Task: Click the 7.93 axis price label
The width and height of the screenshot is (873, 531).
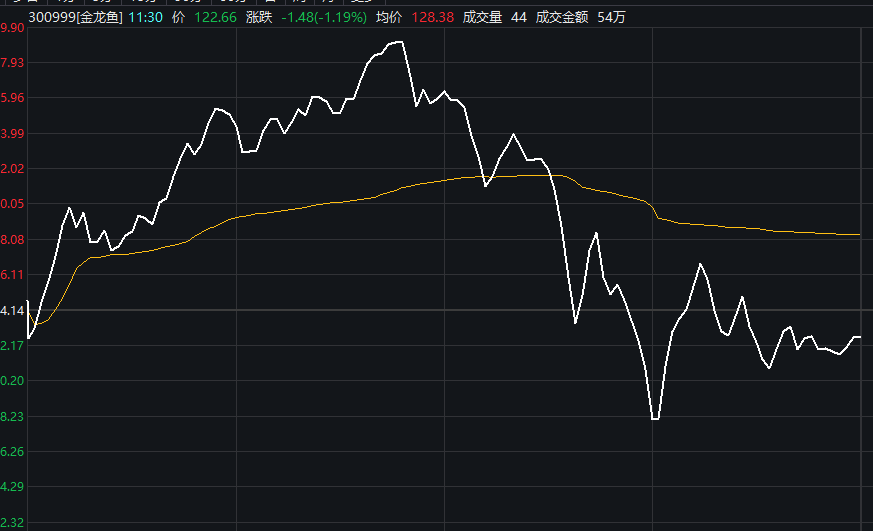Action: (12, 62)
